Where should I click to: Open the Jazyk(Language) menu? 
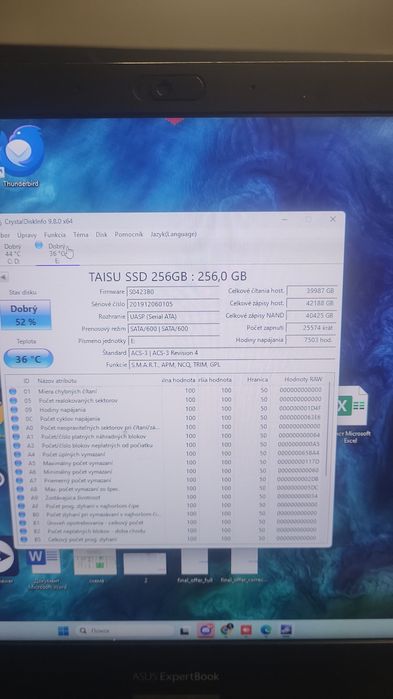[x=173, y=234]
